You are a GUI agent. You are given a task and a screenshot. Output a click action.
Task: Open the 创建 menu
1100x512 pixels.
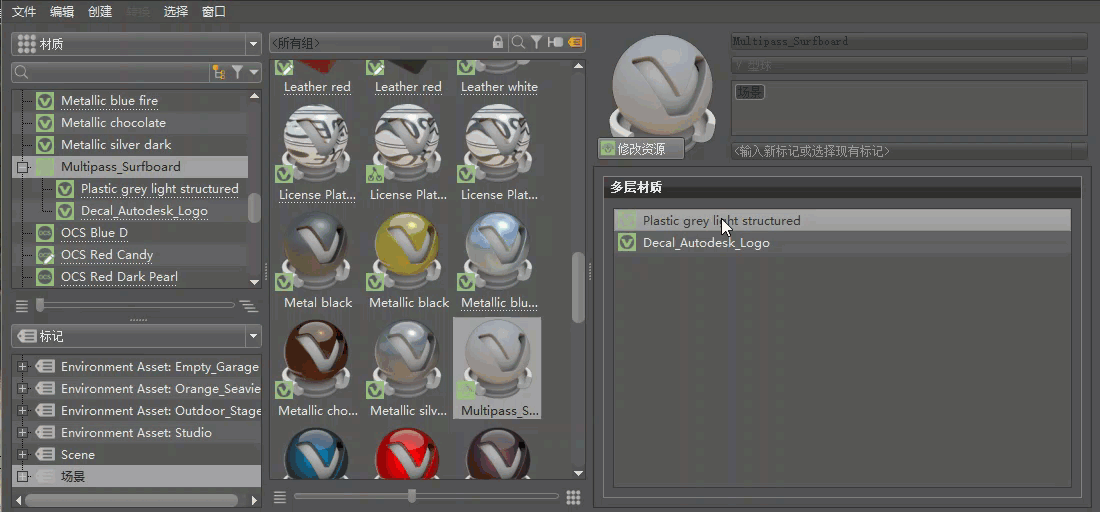100,11
